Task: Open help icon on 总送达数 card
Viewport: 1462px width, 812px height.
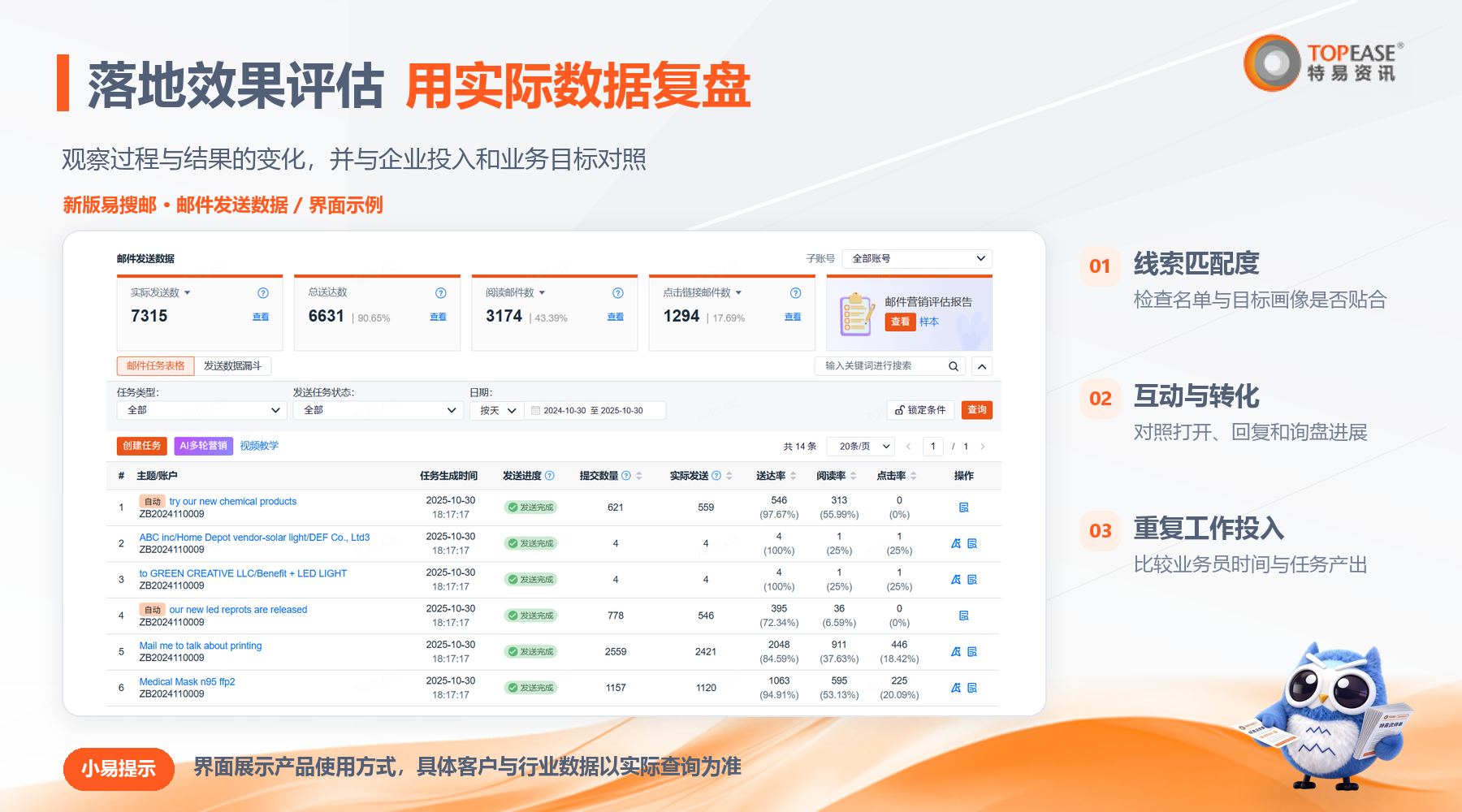Action: tap(441, 293)
